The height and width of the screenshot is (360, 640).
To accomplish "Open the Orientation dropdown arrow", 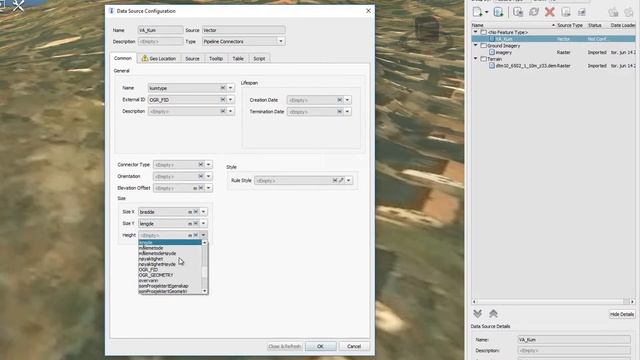I will click(209, 176).
